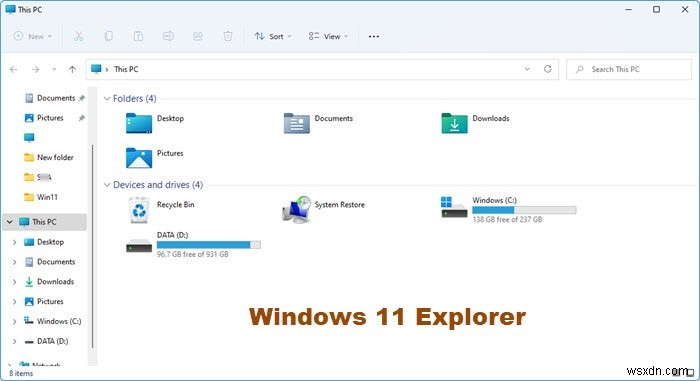700x381 pixels.
Task: Expand the Downloads node under This PC
Action: pos(14,282)
